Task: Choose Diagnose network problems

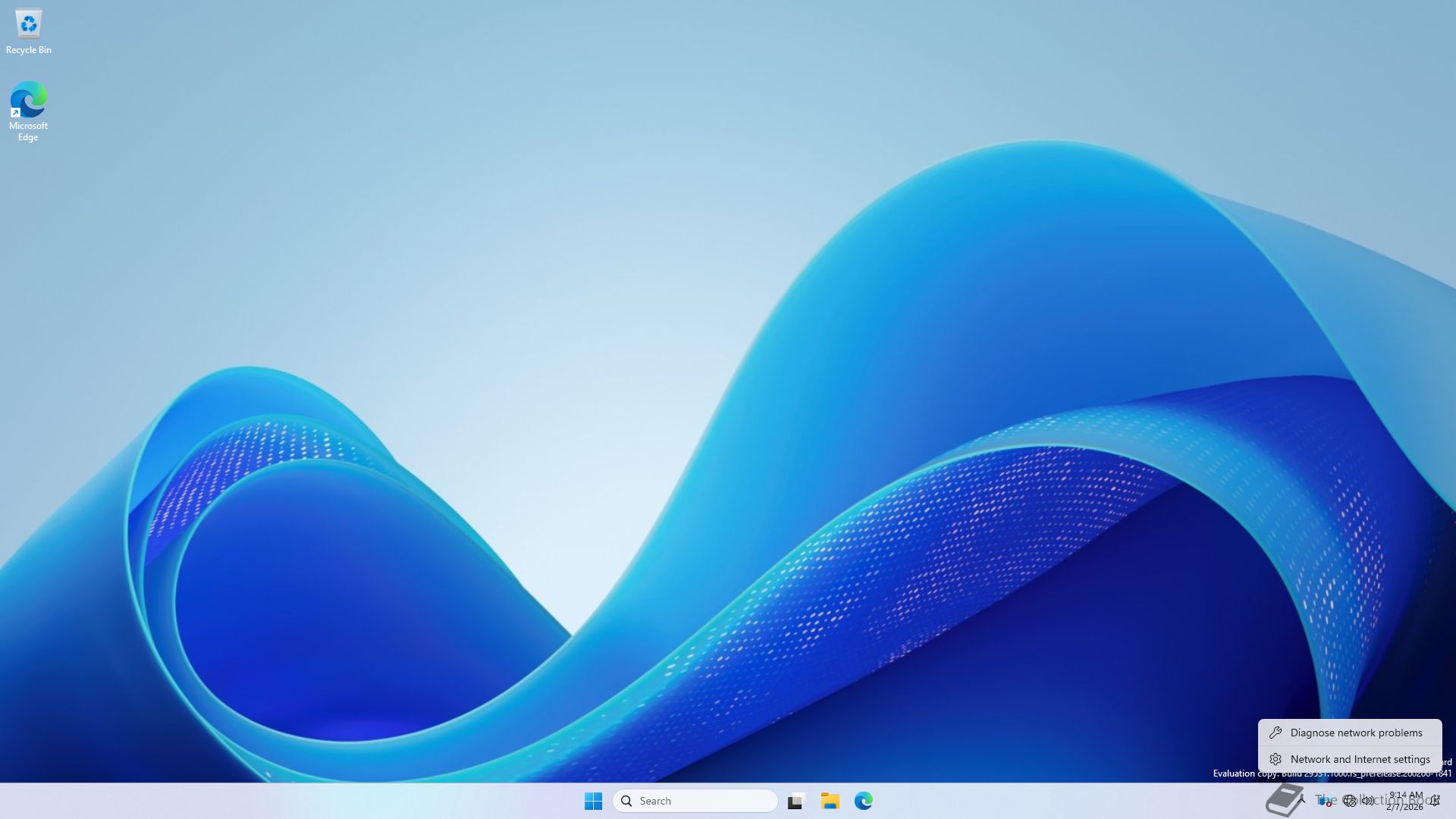Action: (x=1356, y=733)
